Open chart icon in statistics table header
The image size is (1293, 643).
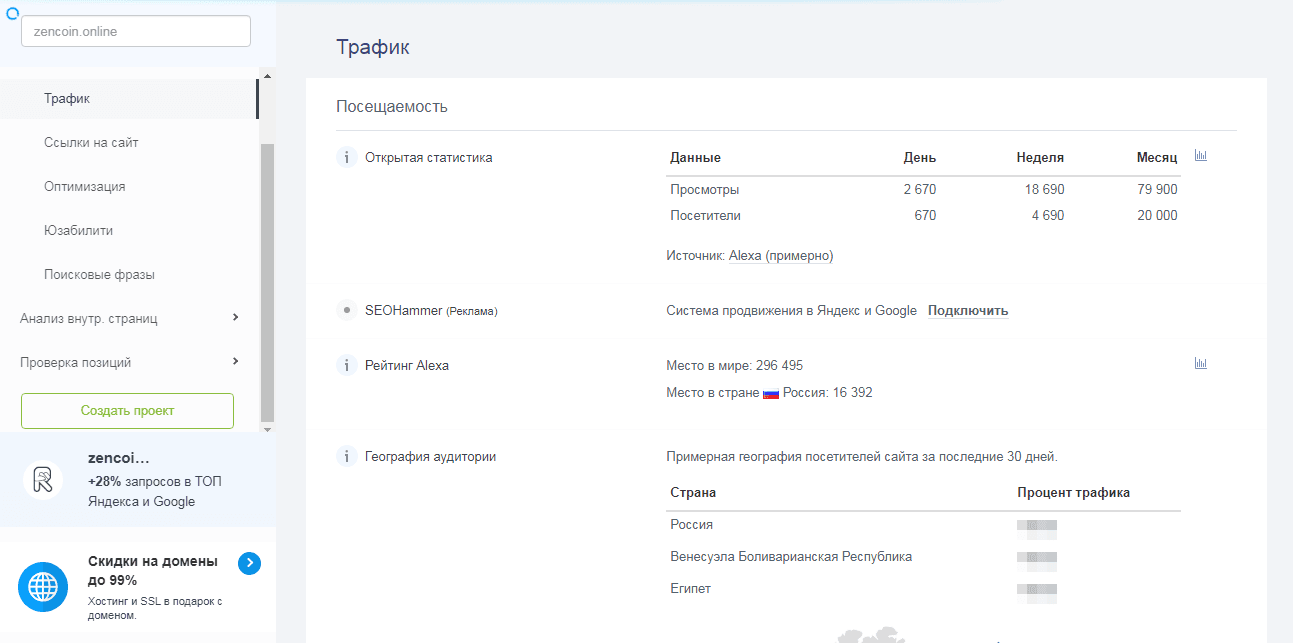tap(1201, 156)
